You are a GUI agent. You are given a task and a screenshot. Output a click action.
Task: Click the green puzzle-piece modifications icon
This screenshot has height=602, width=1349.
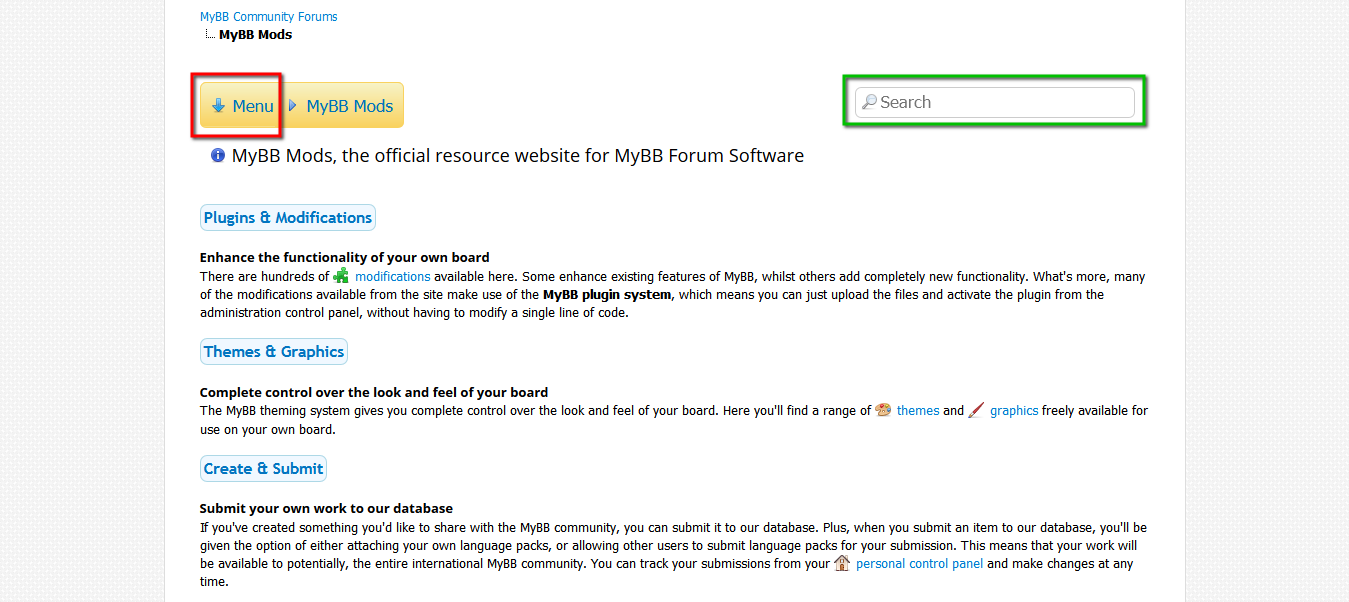342,276
